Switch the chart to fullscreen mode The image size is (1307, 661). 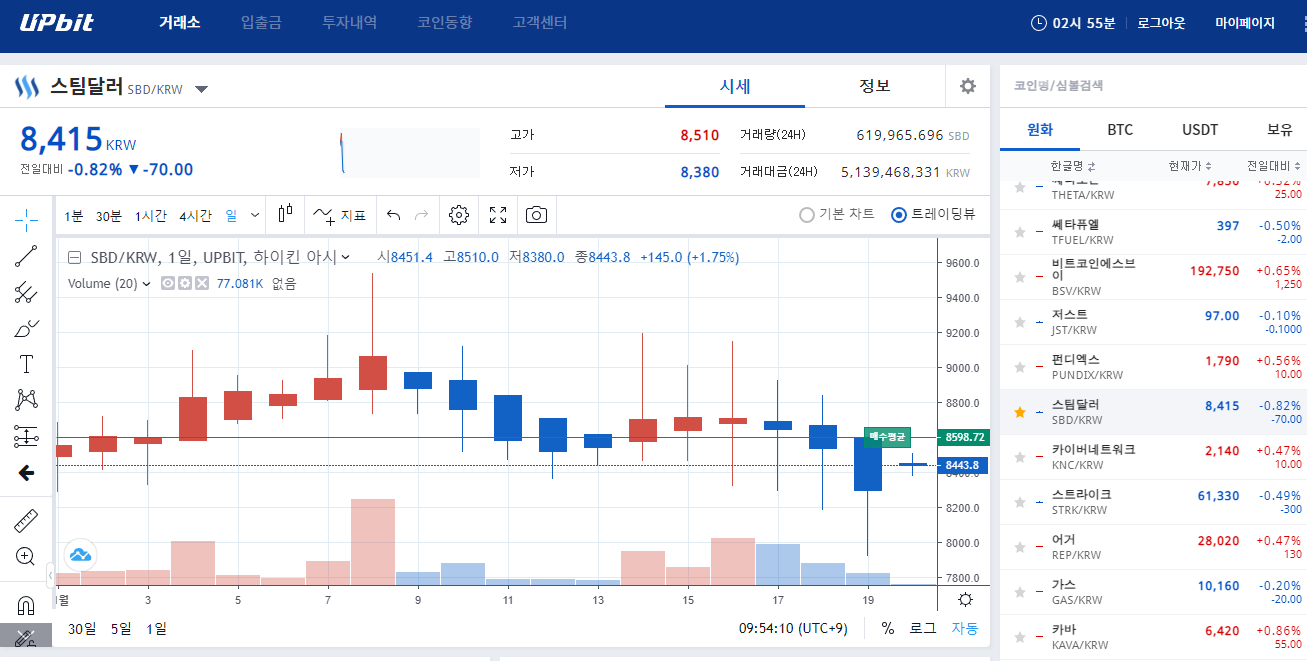click(x=498, y=215)
